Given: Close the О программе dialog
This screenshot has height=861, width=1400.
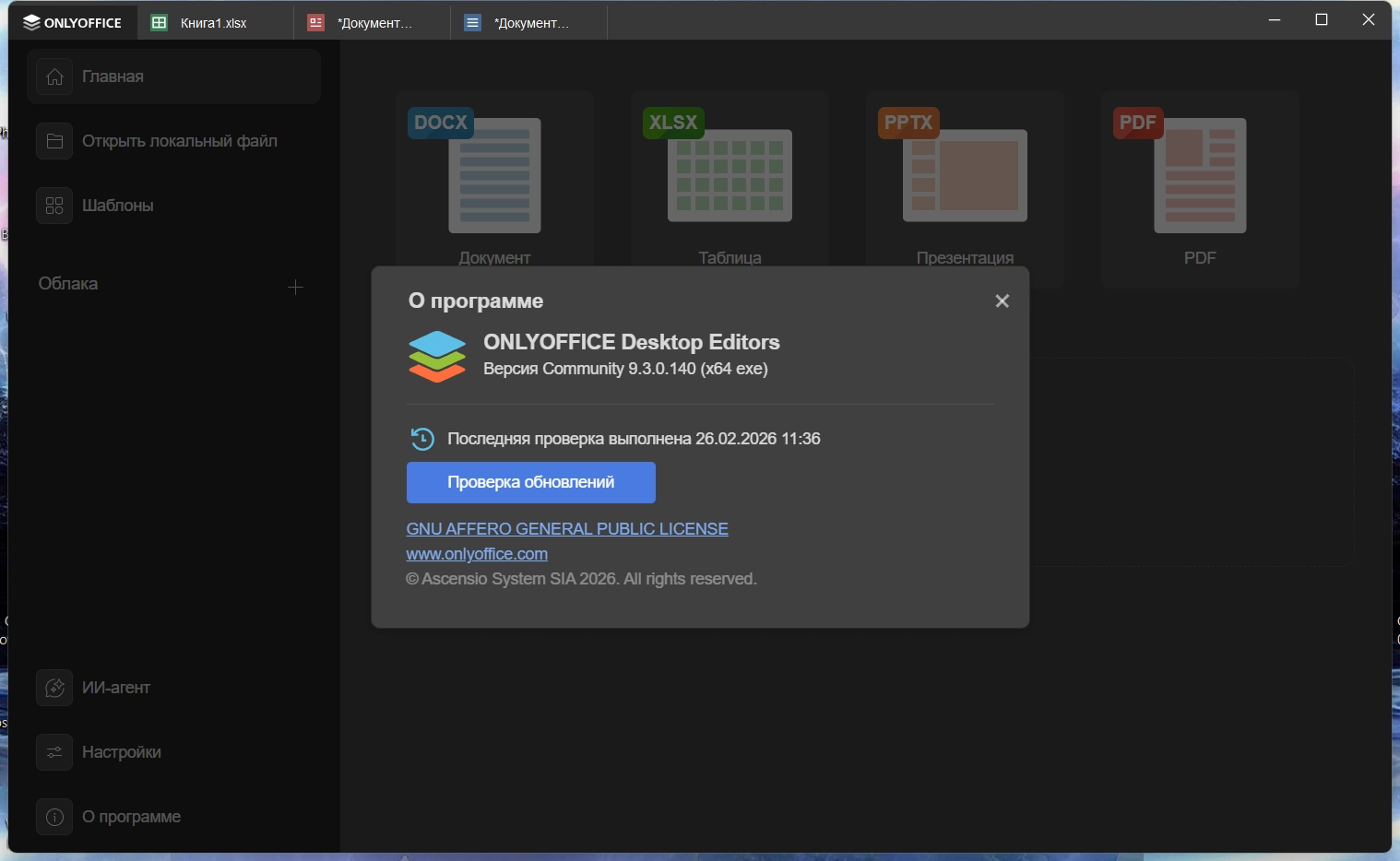Looking at the screenshot, I should [1003, 301].
